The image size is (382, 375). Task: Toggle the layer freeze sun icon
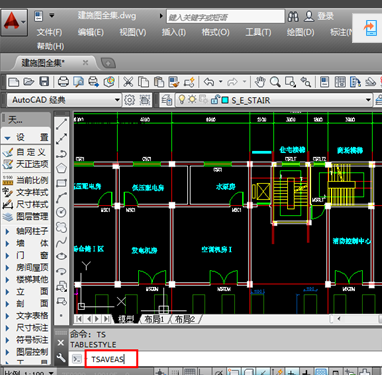(x=192, y=99)
